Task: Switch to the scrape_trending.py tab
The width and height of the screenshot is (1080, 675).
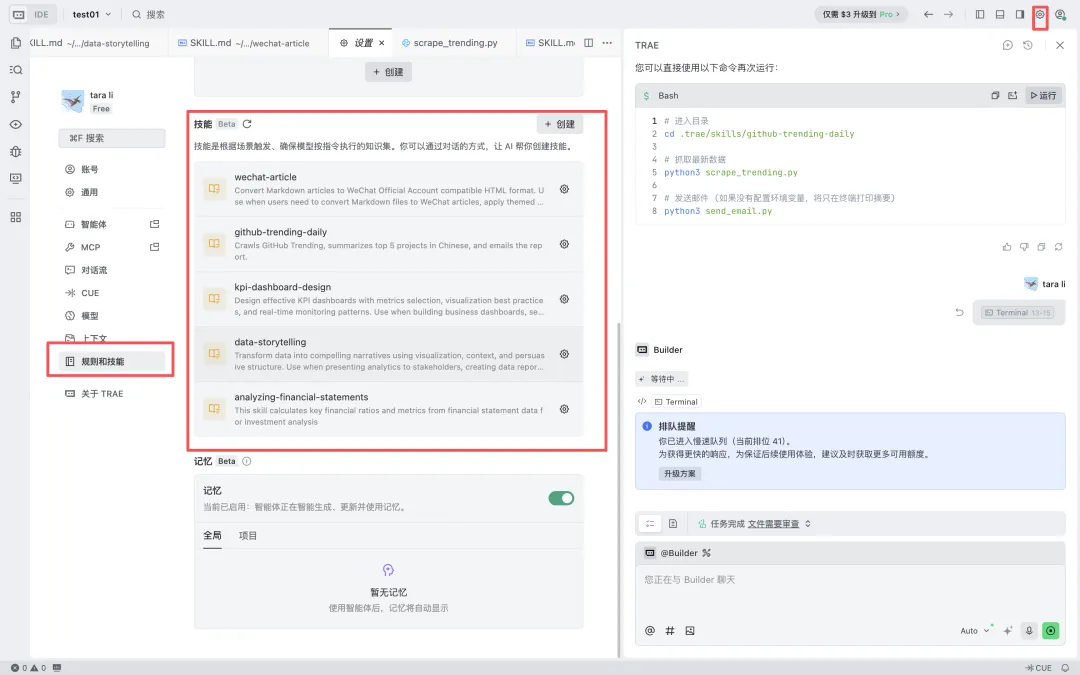Action: pyautogui.click(x=449, y=43)
